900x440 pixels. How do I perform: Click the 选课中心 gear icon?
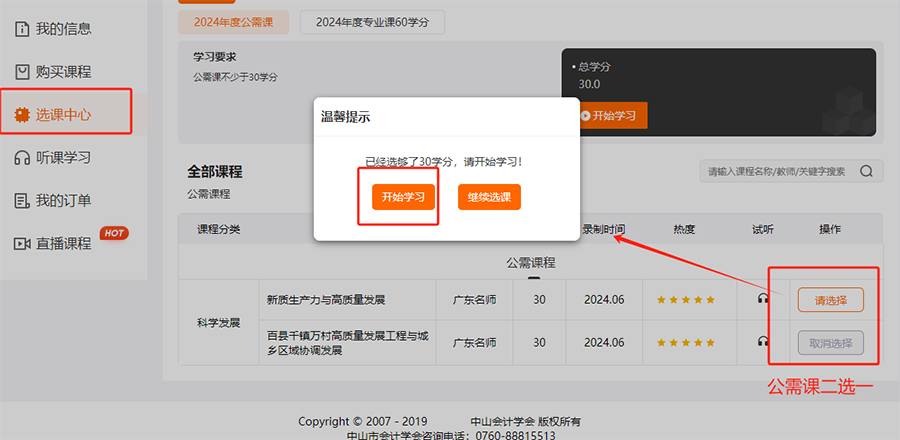21,115
